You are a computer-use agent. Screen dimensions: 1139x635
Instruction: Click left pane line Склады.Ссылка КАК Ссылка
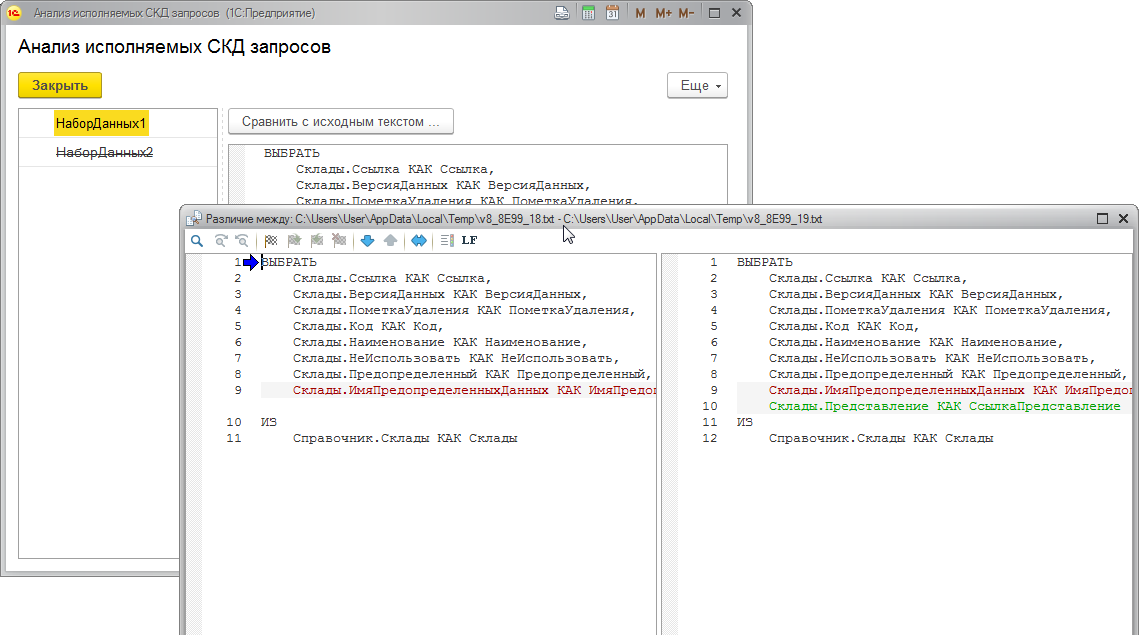392,278
